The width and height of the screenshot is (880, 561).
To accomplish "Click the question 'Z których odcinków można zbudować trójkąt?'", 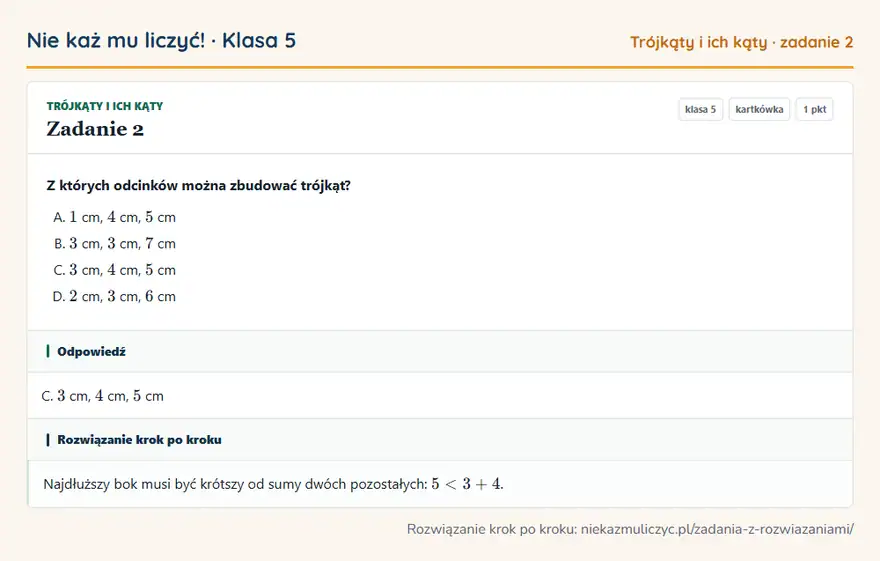I will pyautogui.click(x=199, y=186).
